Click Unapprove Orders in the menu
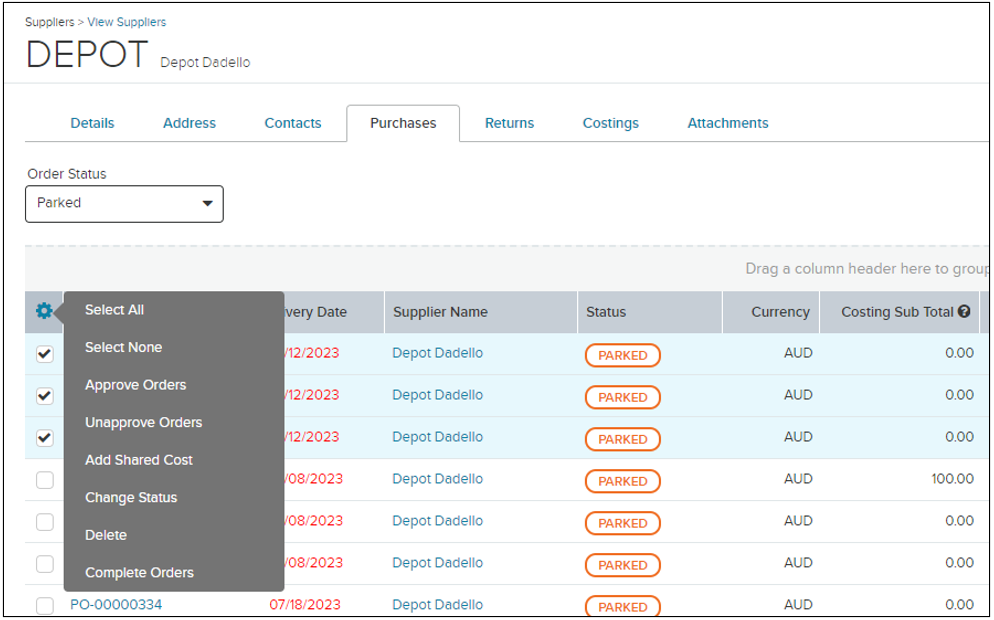Screen dimensions: 994x620 click(x=144, y=422)
